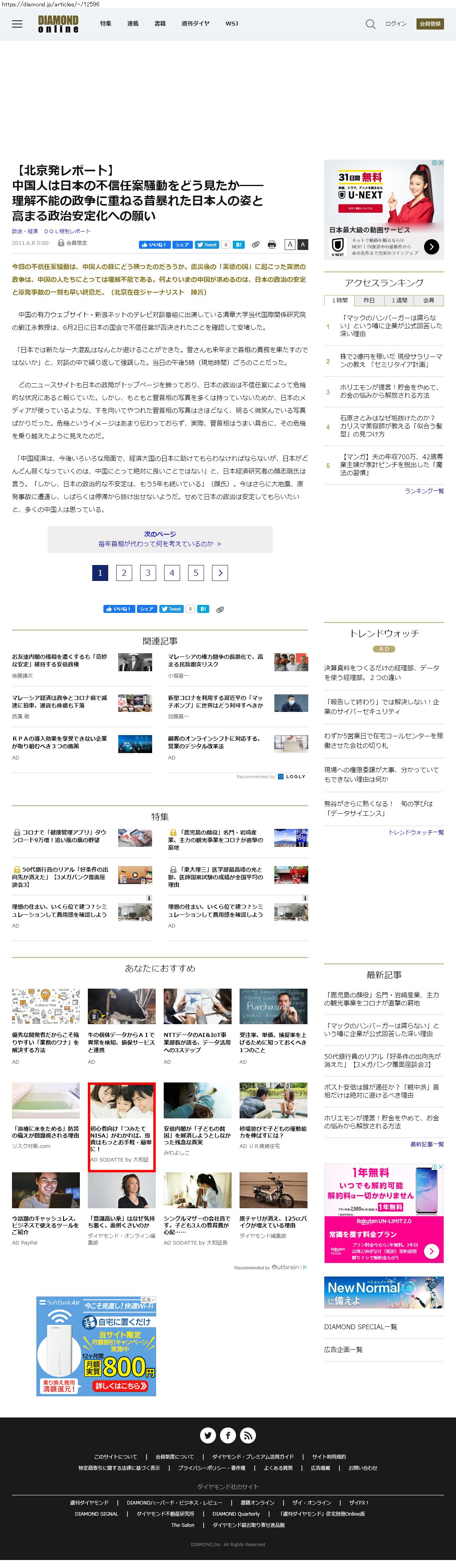Screen dimensions: 456x1568
Task: Switch to the white small-font A option
Action: point(290,245)
